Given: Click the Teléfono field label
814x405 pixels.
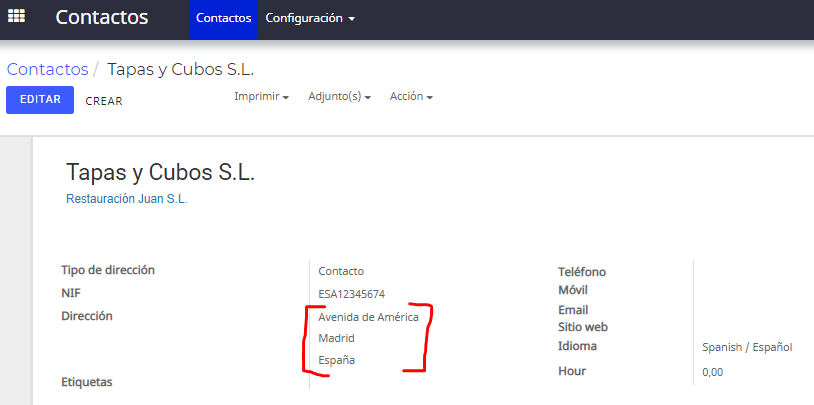Looking at the screenshot, I should 582,272.
